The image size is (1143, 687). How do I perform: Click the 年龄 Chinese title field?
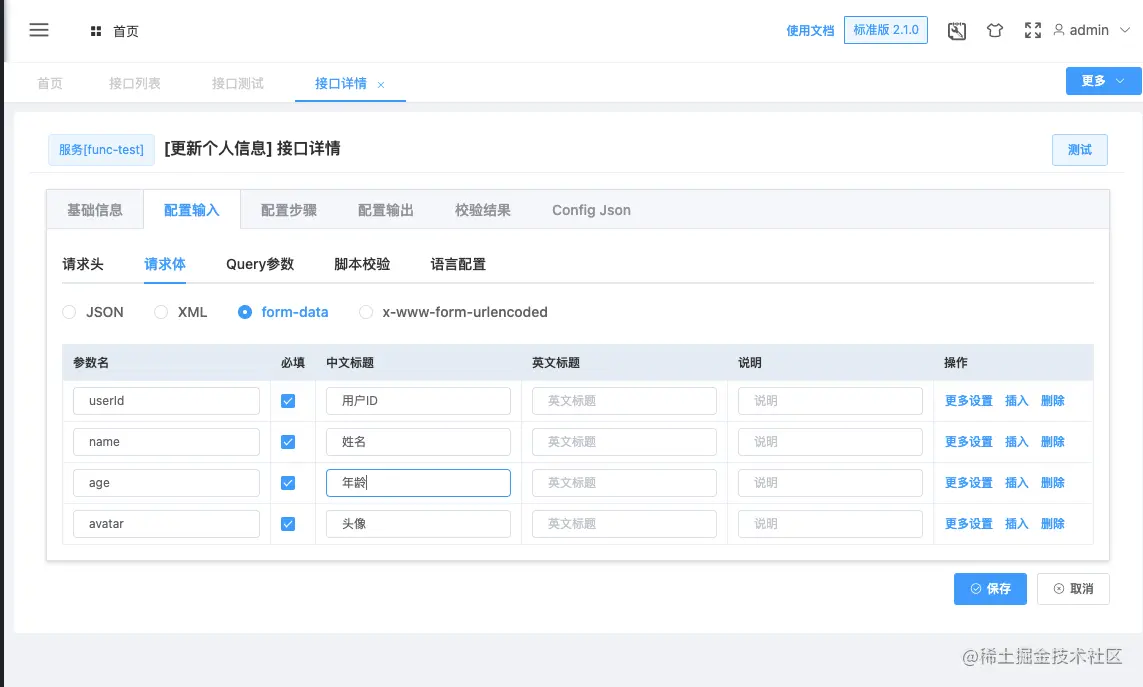click(x=418, y=483)
